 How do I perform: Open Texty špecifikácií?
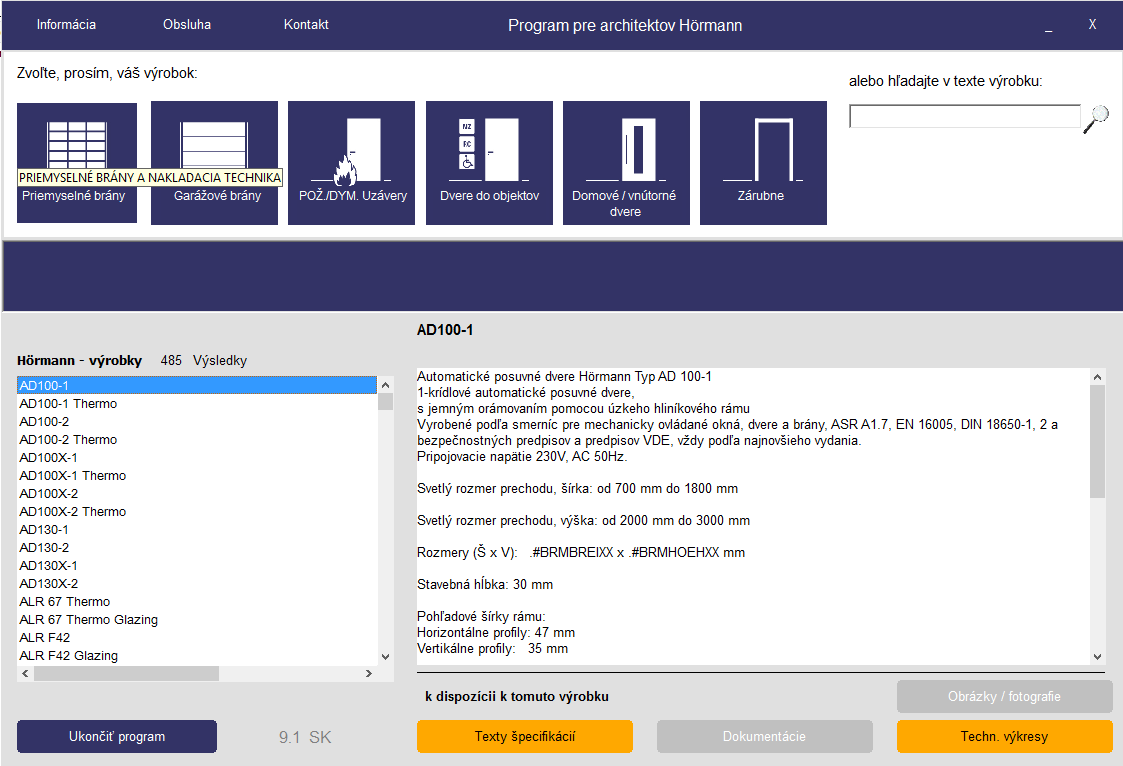524,737
